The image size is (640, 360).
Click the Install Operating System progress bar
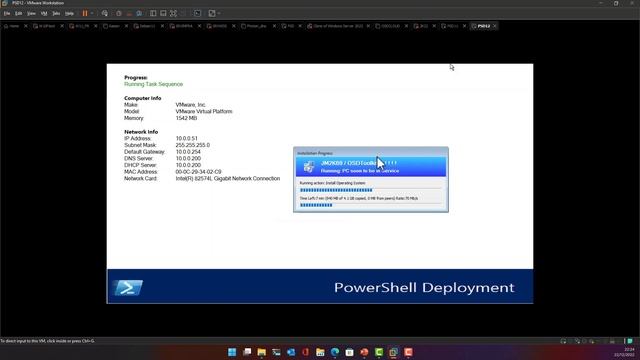[x=371, y=190]
